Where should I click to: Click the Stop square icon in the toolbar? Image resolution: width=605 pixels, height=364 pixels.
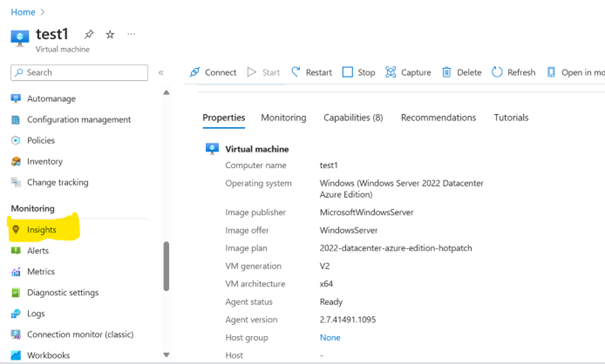pyautogui.click(x=348, y=72)
